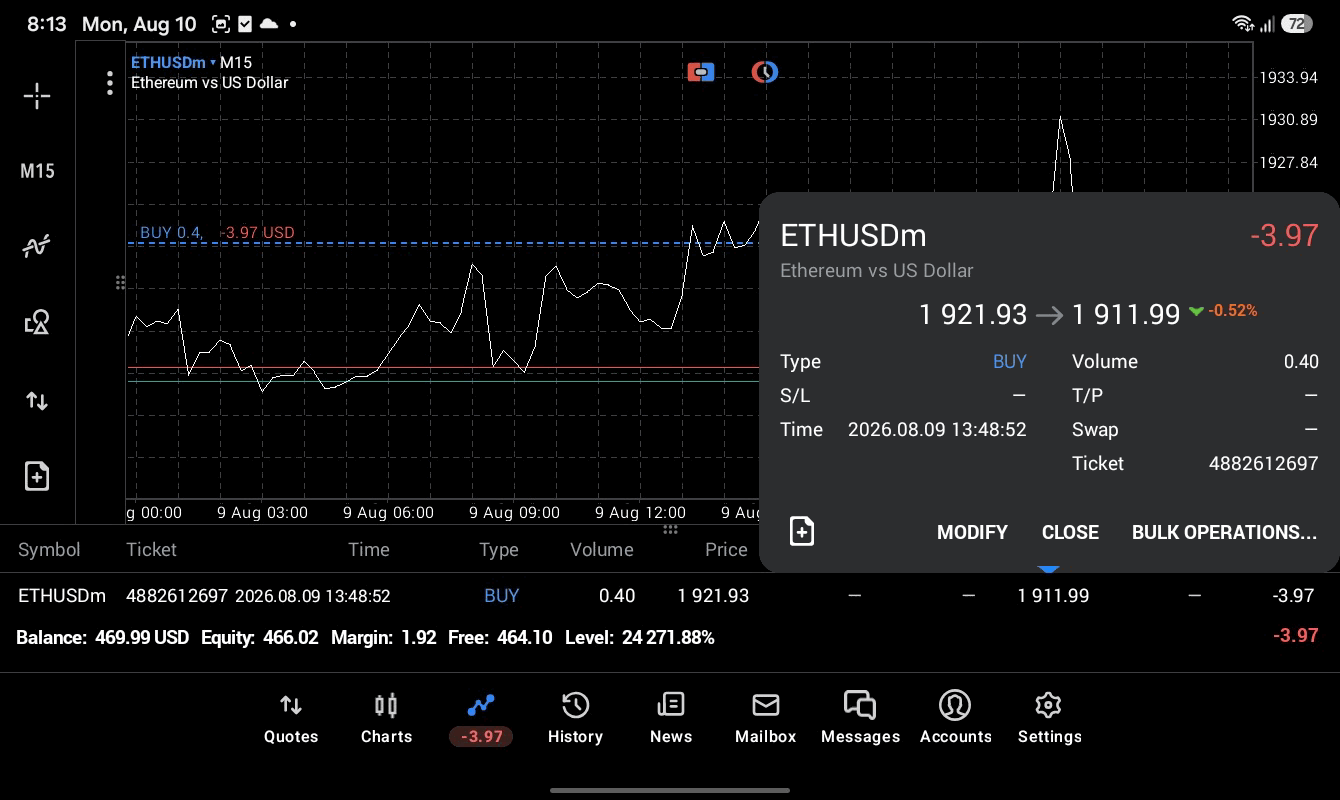This screenshot has width=1340, height=800.
Task: Open the Messages tab
Action: (x=860, y=718)
